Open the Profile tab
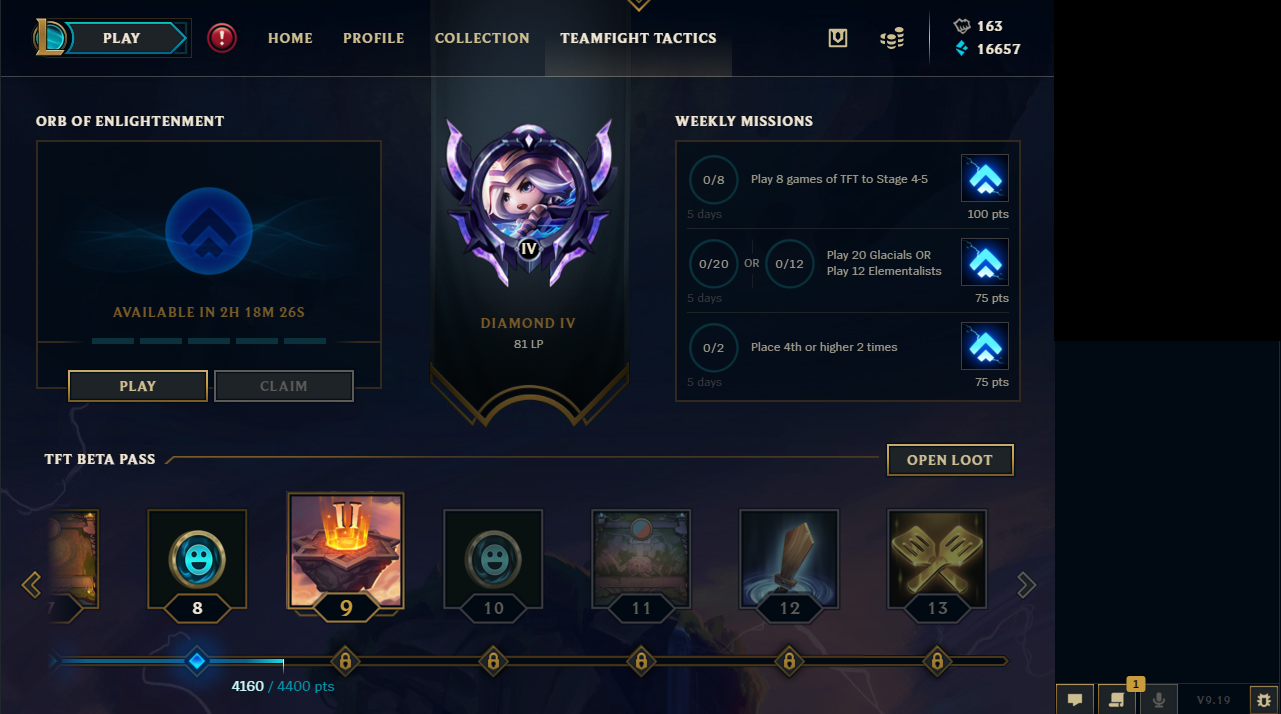 pos(374,38)
